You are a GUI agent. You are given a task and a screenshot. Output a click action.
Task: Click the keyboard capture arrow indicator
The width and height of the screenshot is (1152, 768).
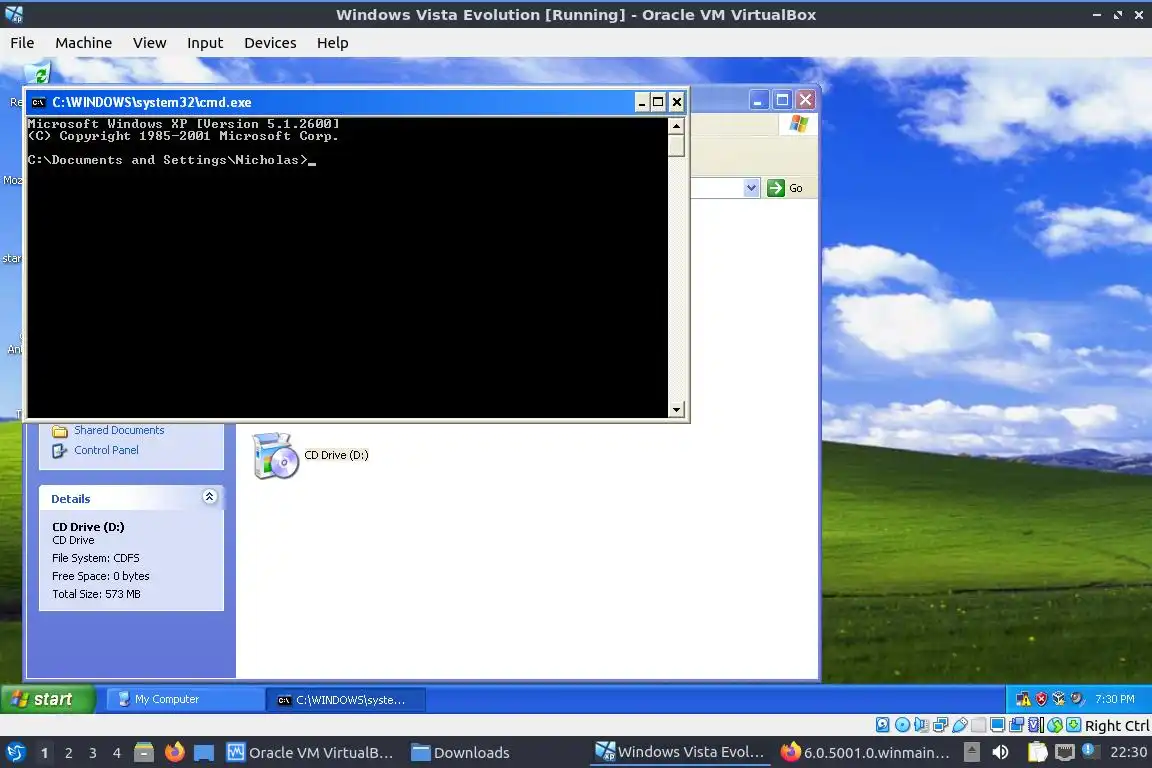point(1073,725)
